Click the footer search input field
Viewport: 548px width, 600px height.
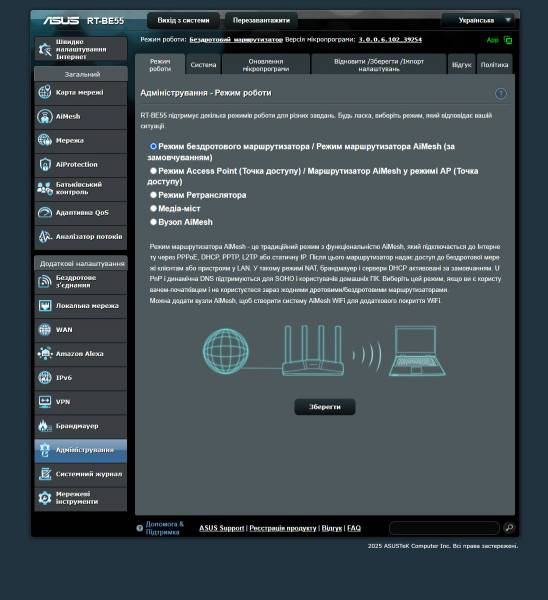pyautogui.click(x=444, y=528)
